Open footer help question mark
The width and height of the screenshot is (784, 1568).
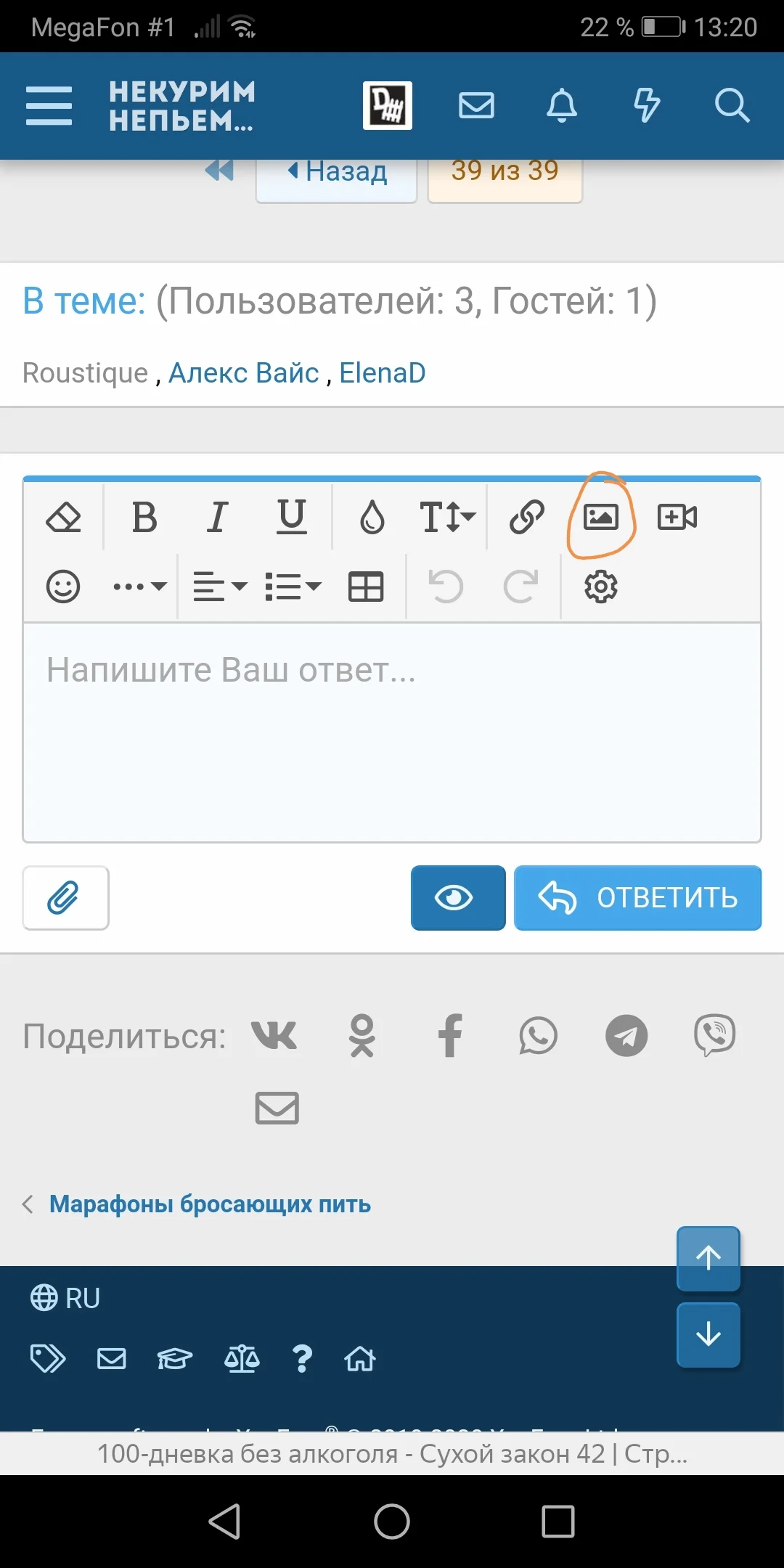[302, 1358]
